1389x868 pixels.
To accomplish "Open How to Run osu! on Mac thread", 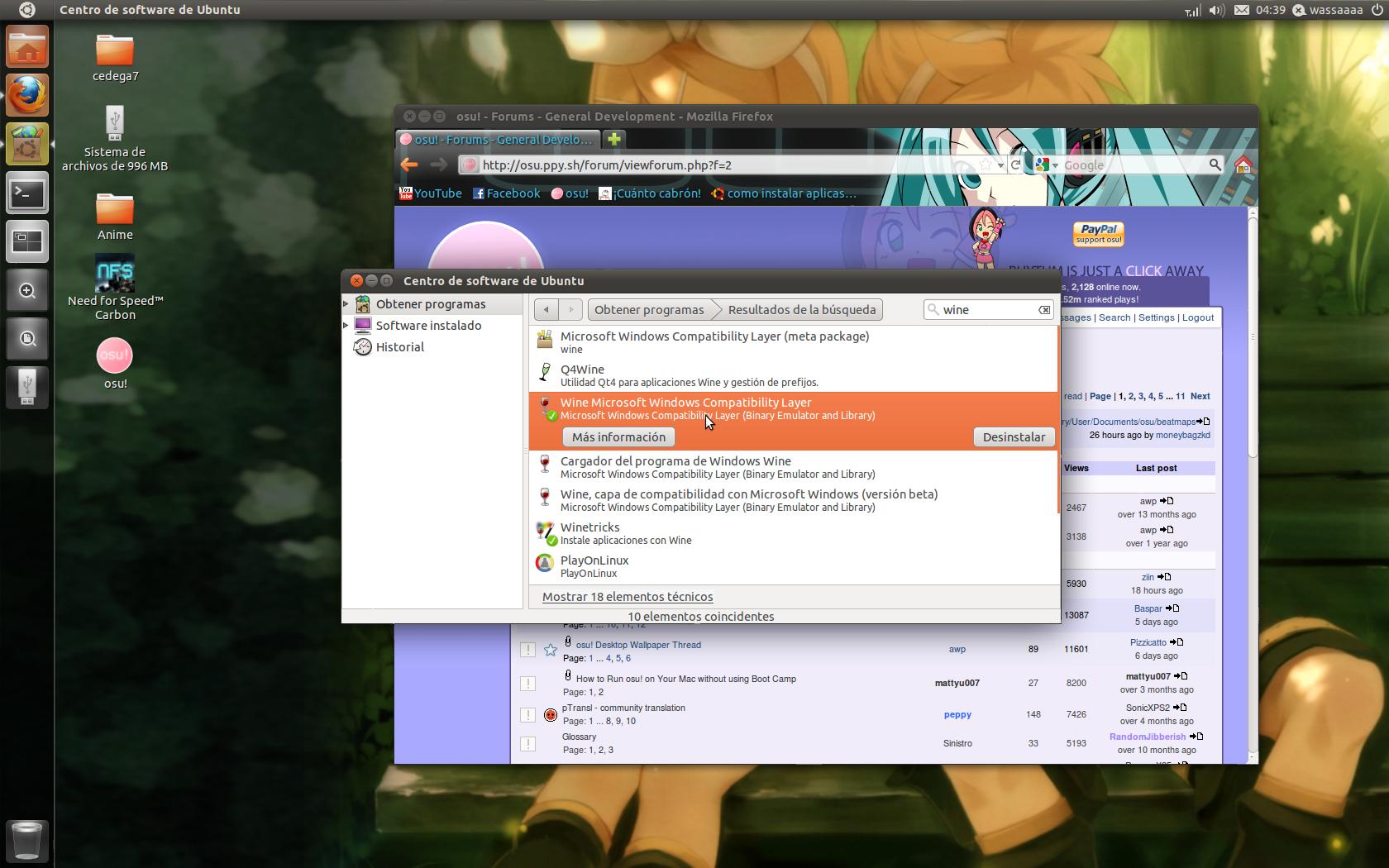I will click(686, 679).
